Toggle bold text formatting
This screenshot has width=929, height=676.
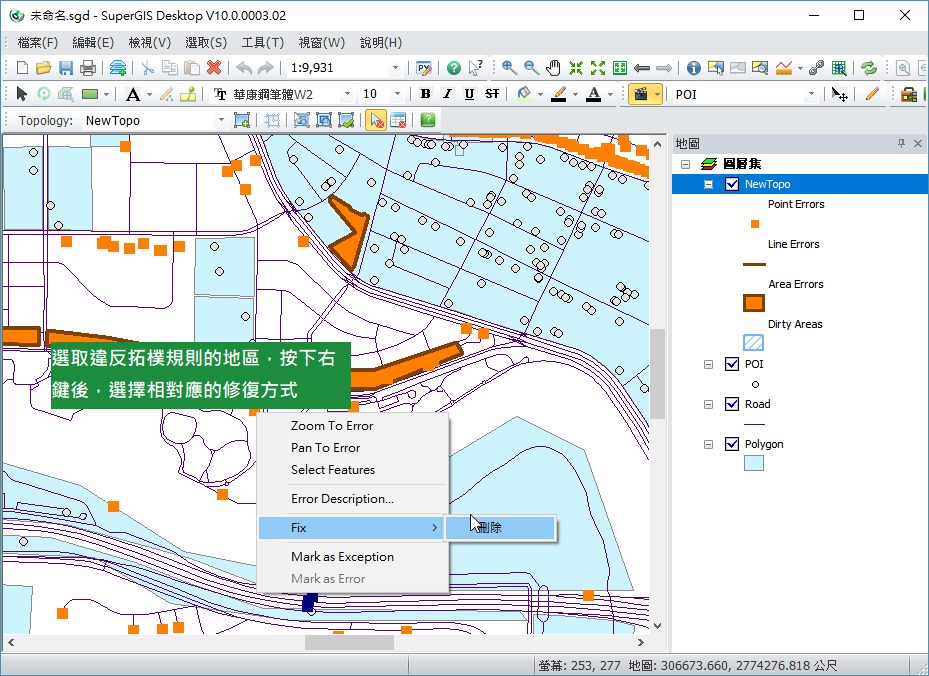[x=425, y=94]
